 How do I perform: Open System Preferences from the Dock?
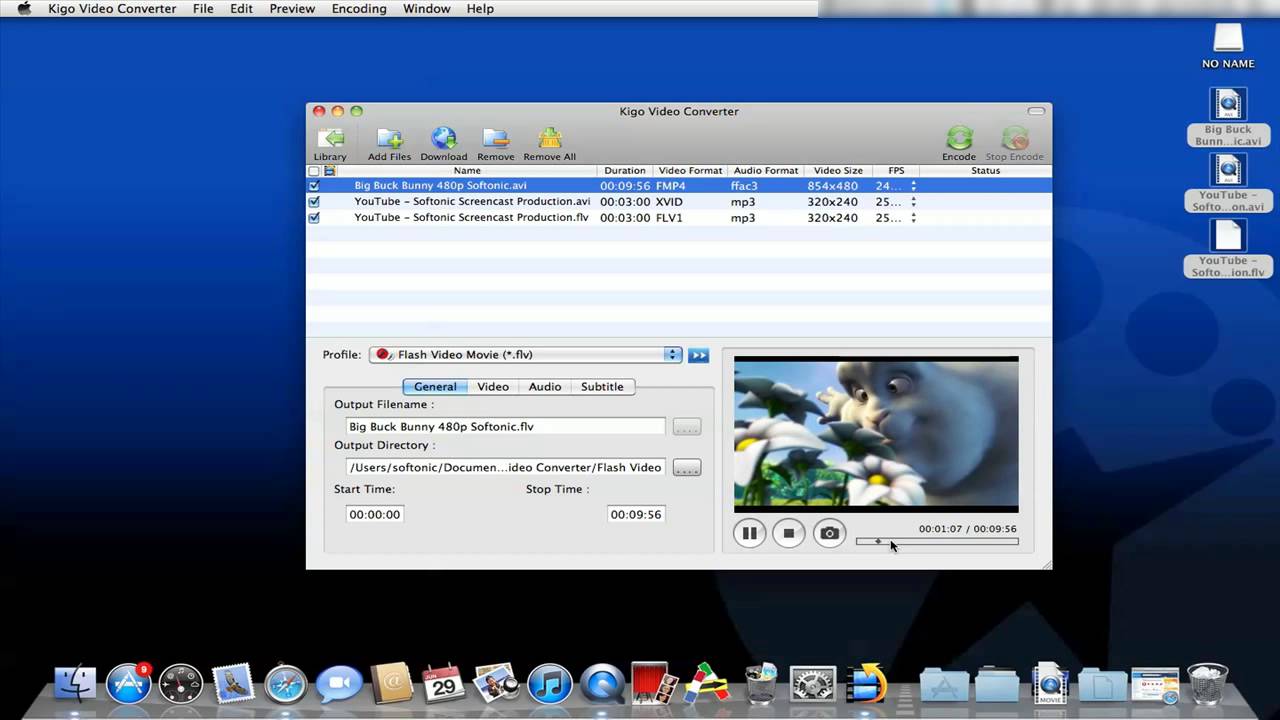(812, 684)
